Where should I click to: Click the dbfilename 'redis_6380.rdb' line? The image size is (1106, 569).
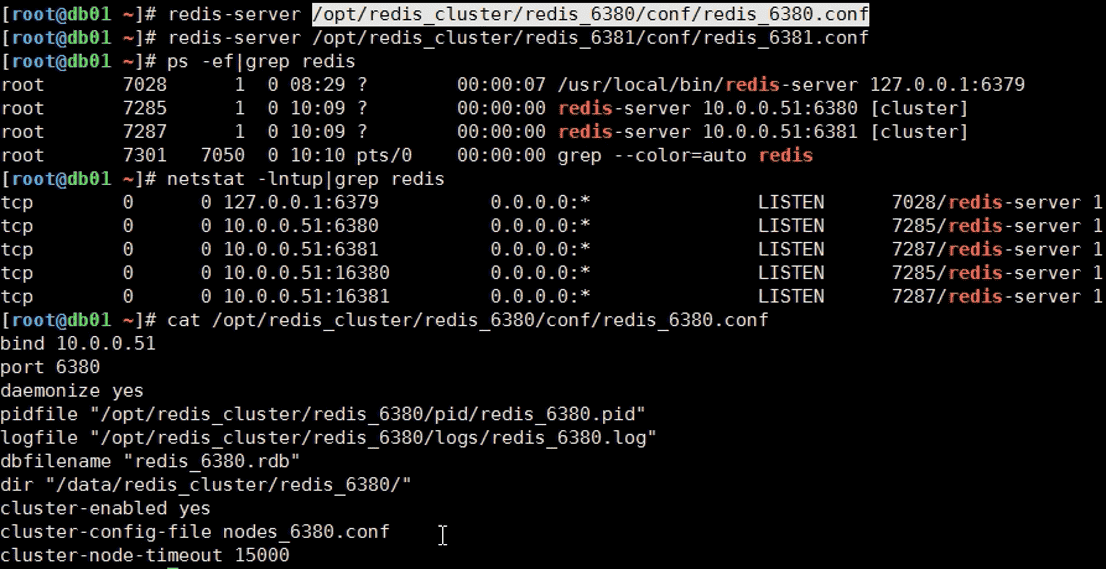pos(150,461)
